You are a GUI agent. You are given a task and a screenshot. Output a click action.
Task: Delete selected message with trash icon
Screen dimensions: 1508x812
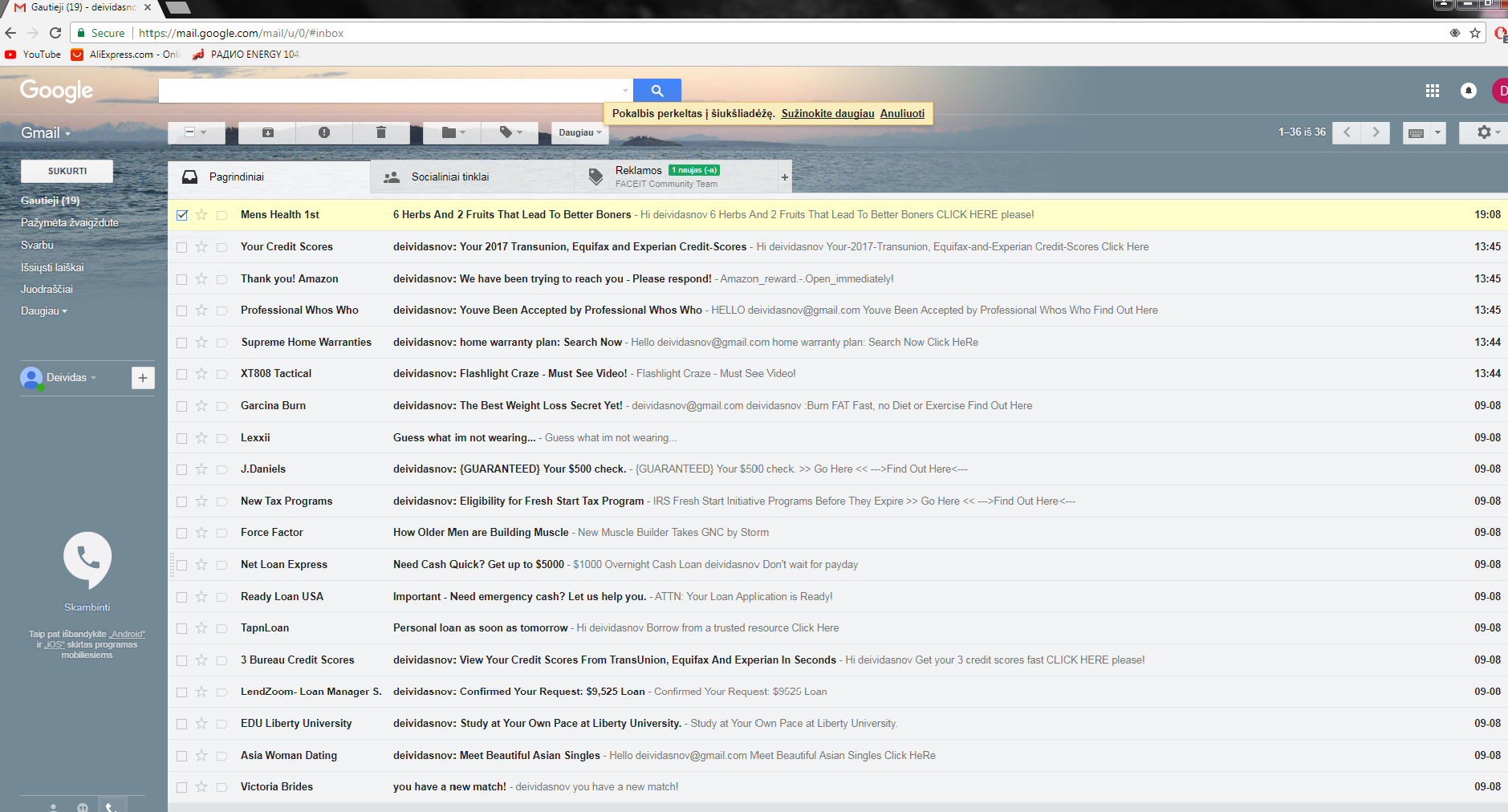click(x=381, y=132)
